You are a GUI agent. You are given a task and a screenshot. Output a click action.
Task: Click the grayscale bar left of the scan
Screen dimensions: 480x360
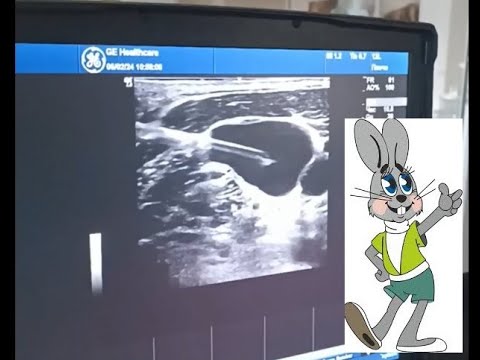click(x=96, y=263)
